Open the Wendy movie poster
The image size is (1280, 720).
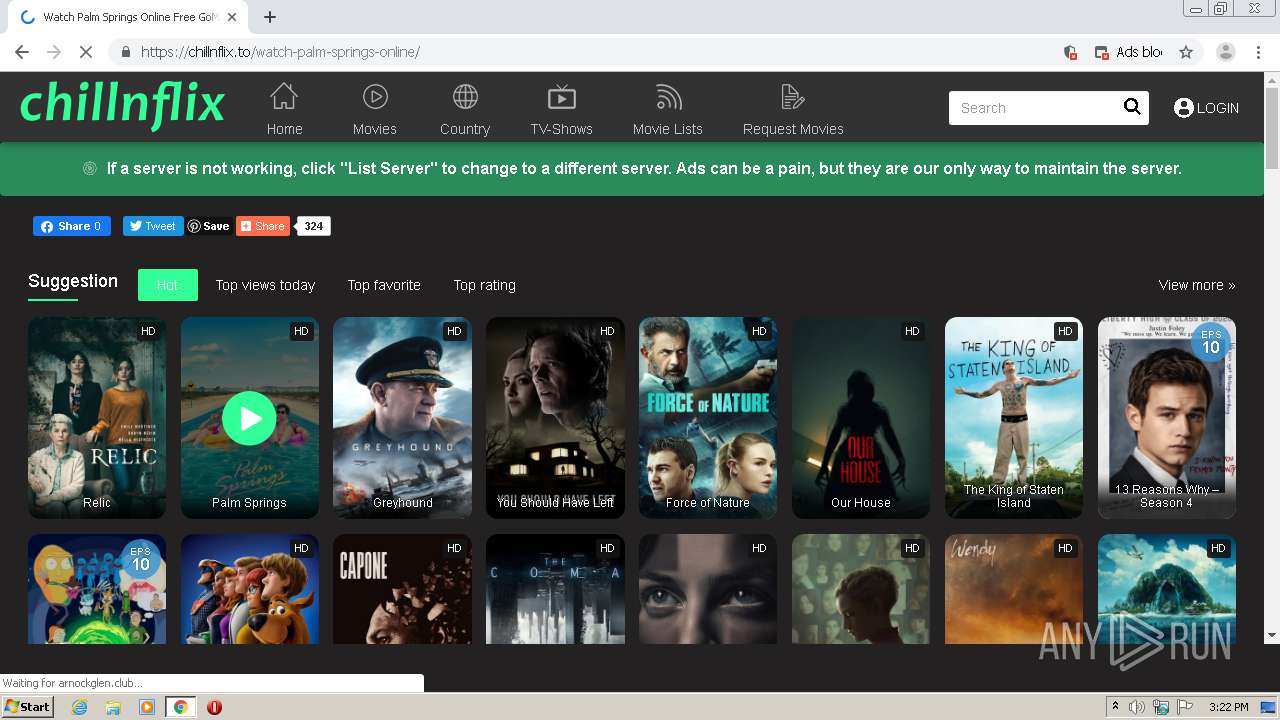point(1014,589)
